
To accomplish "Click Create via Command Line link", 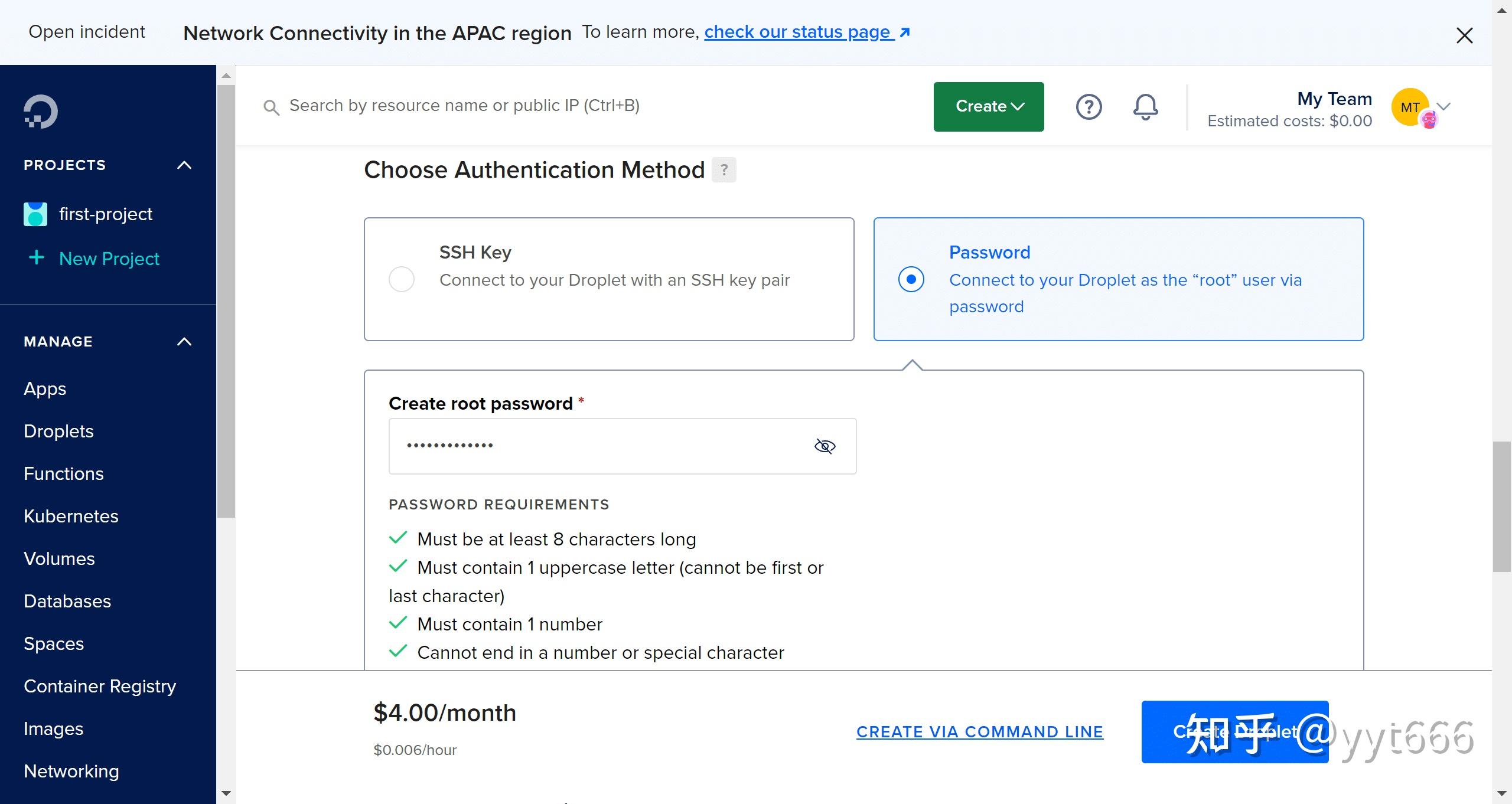I will point(979,731).
